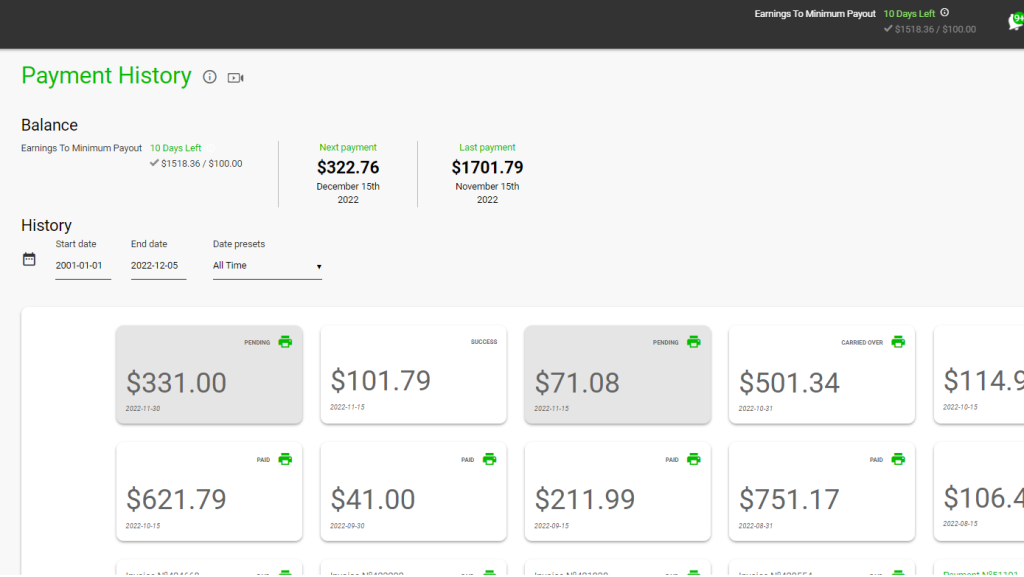Click the History section heading

click(x=46, y=225)
